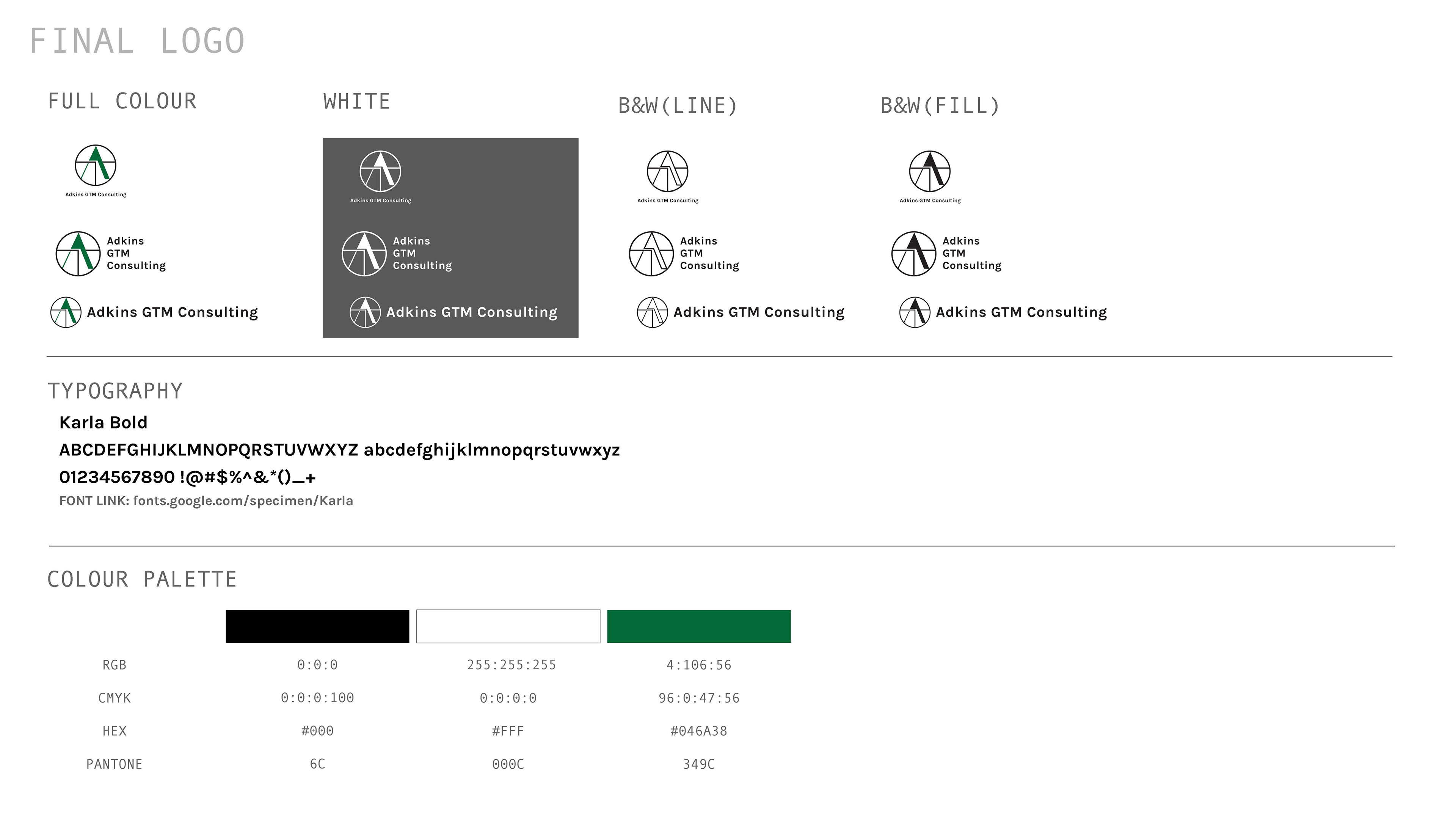Click B&W line horizontal 'Adkins GTM Consulting' wordmark

(759, 312)
